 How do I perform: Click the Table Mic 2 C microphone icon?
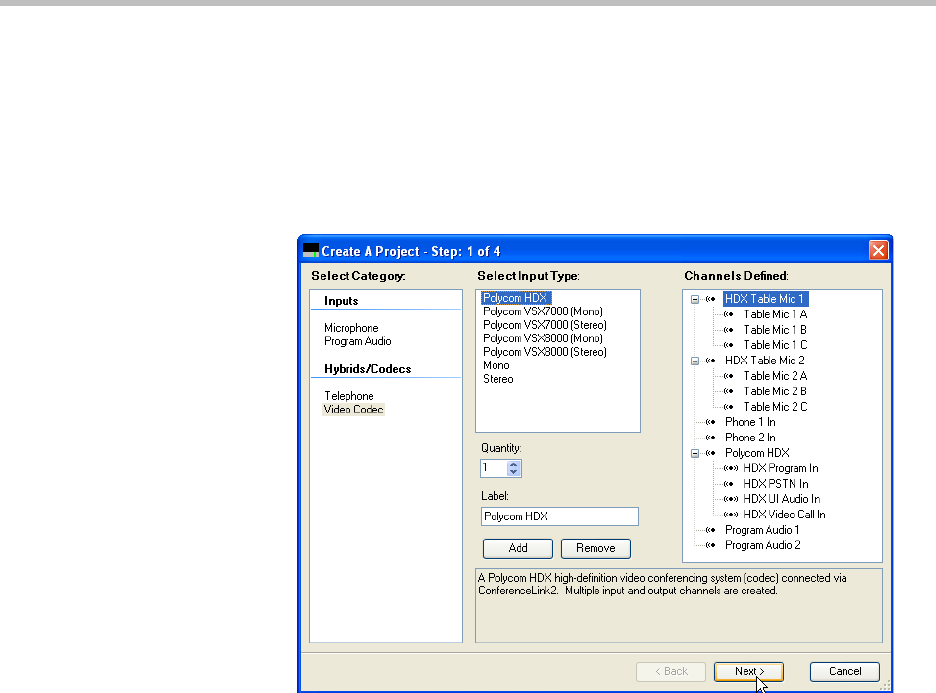point(730,407)
